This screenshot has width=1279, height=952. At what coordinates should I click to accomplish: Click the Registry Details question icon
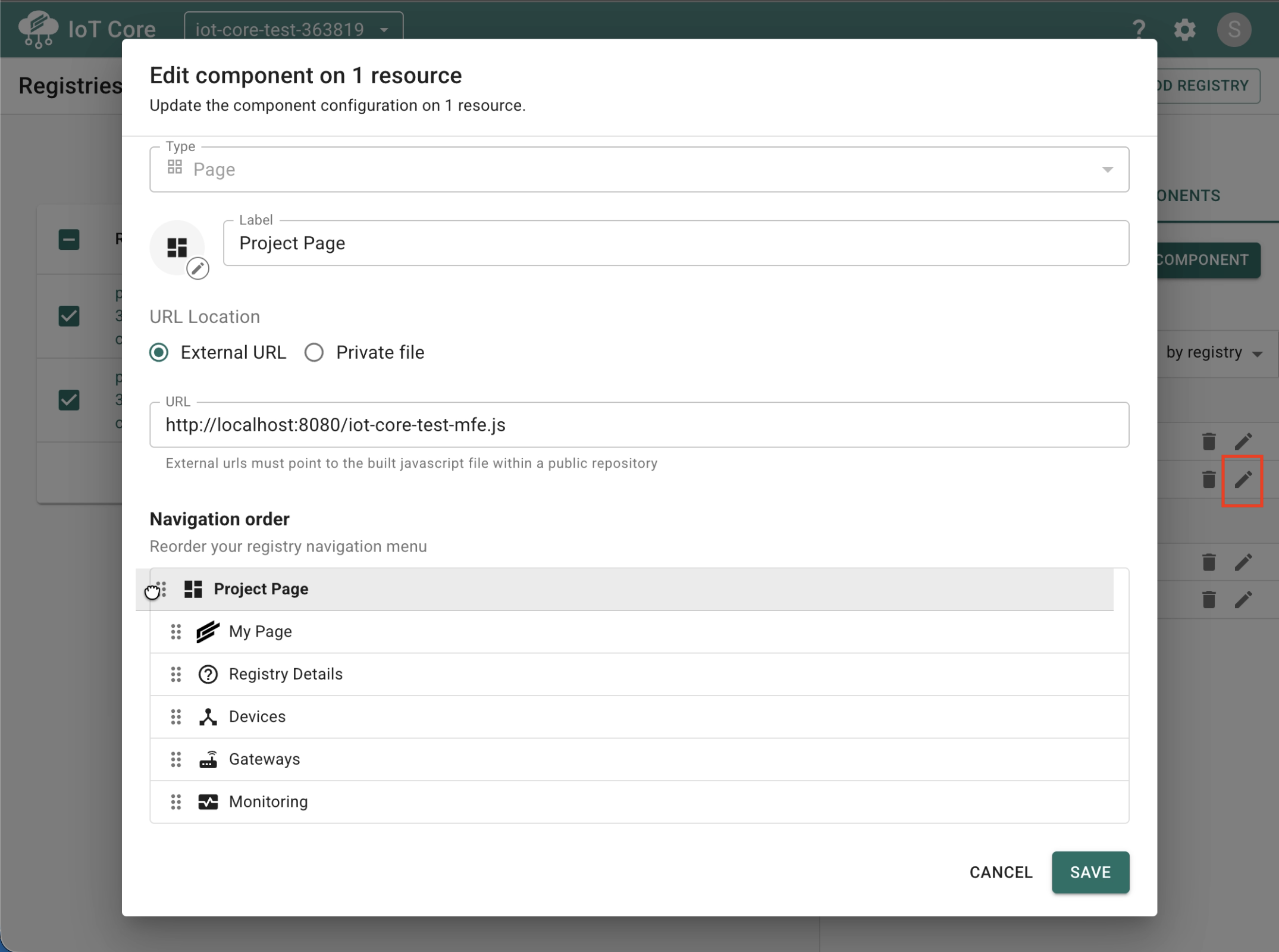click(208, 674)
